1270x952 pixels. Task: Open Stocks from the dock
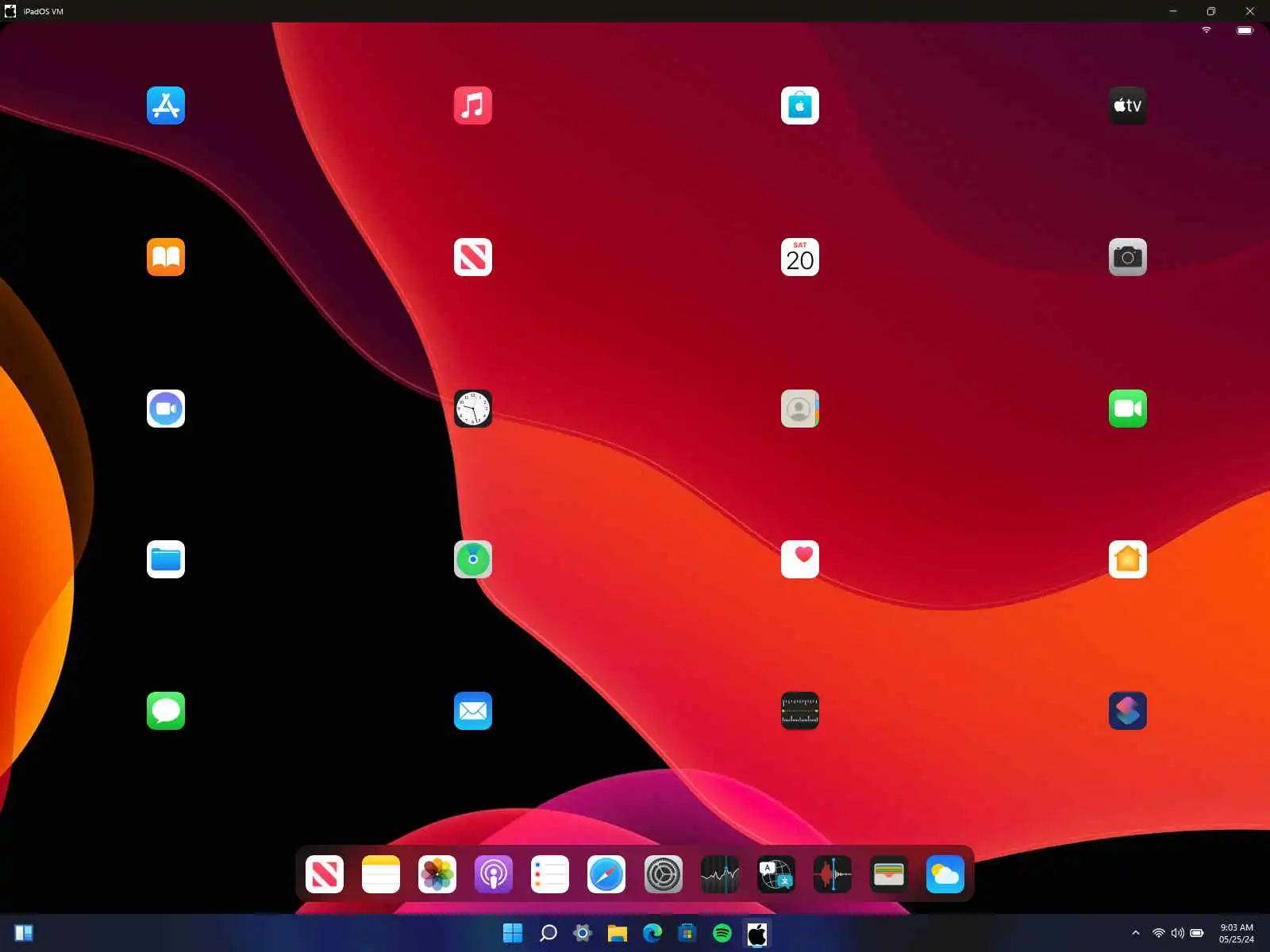pyautogui.click(x=720, y=874)
